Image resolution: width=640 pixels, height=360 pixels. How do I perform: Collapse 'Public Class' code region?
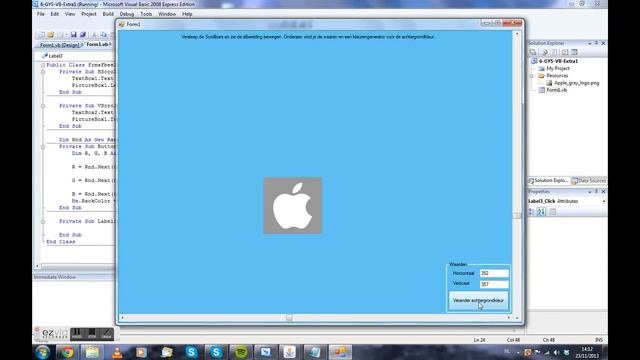click(x=43, y=65)
